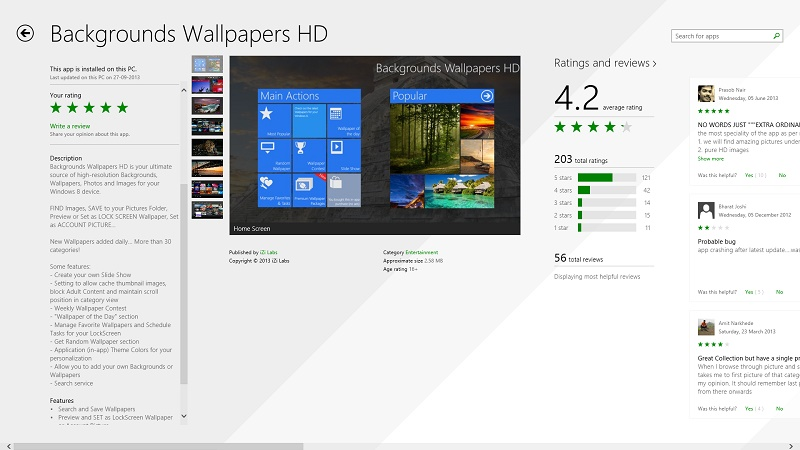Click Wallpaper Contest trophy tile

(x=309, y=156)
